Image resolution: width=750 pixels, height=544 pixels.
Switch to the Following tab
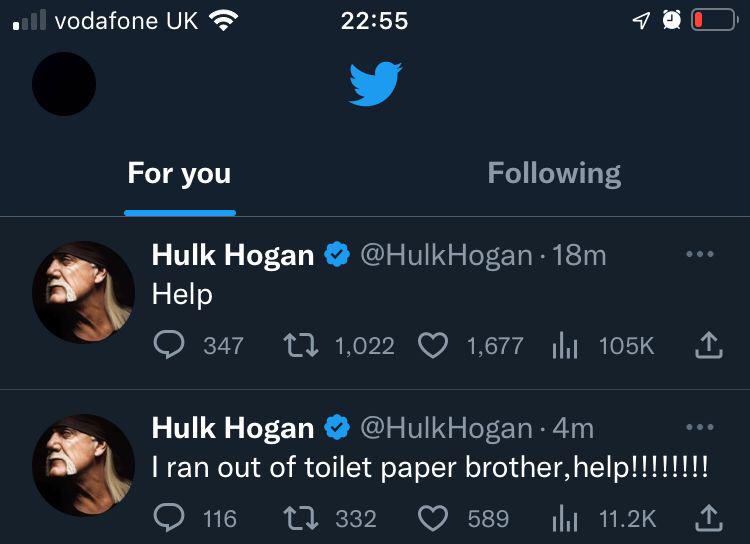tap(554, 174)
